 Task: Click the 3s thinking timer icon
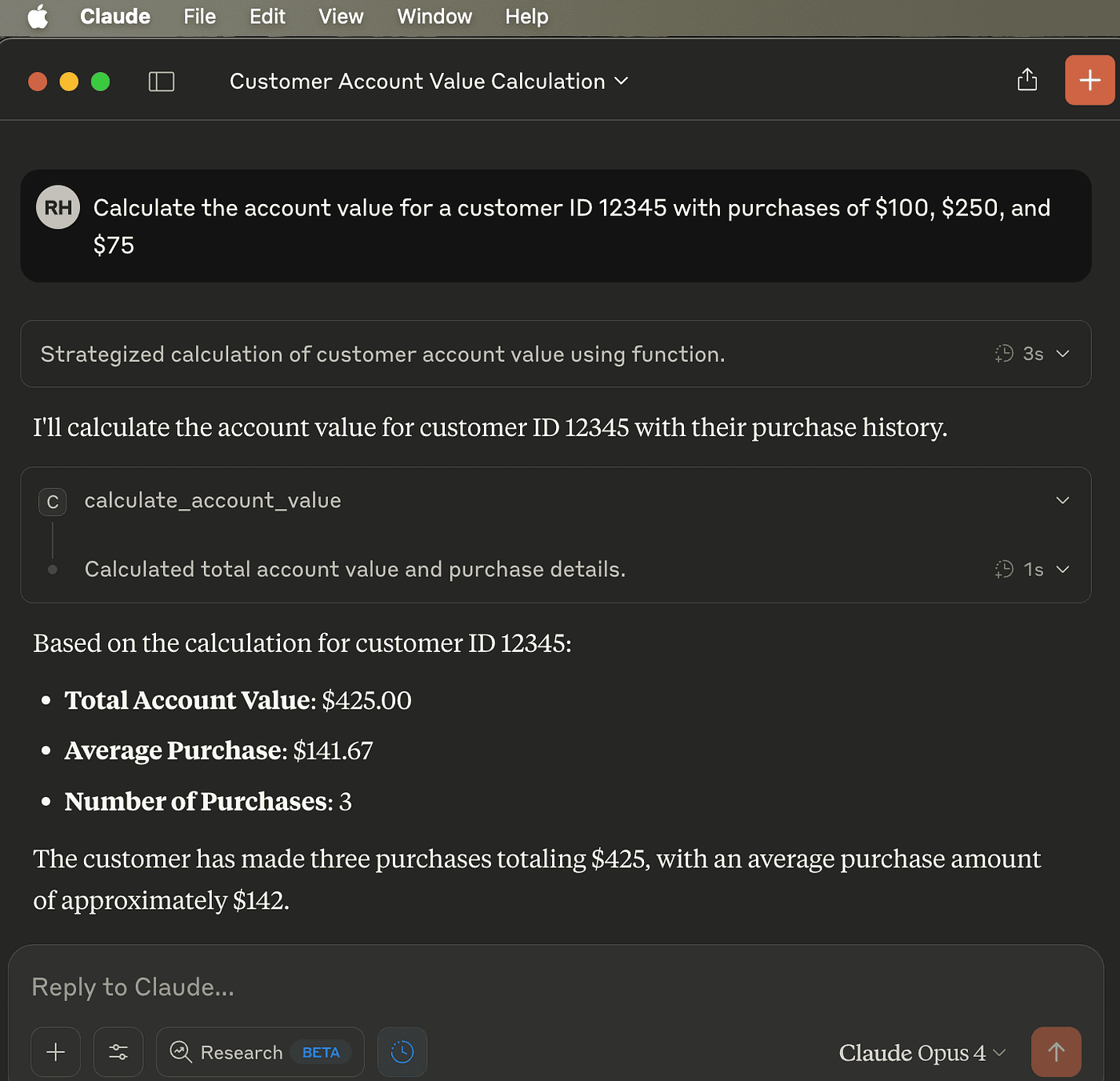[1004, 354]
